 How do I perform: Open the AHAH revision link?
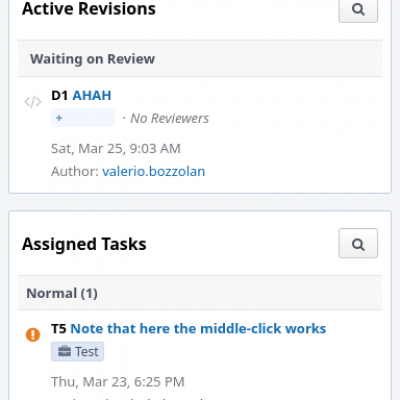(x=92, y=96)
